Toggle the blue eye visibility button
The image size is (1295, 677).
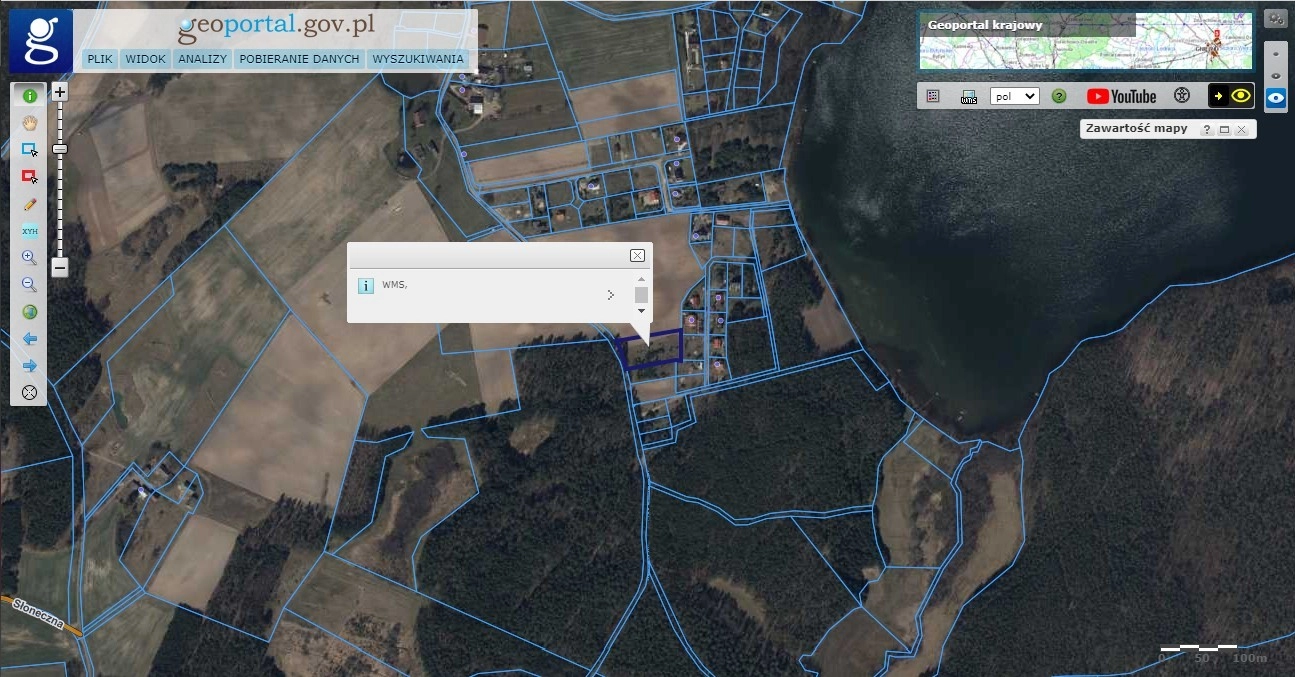1275,98
